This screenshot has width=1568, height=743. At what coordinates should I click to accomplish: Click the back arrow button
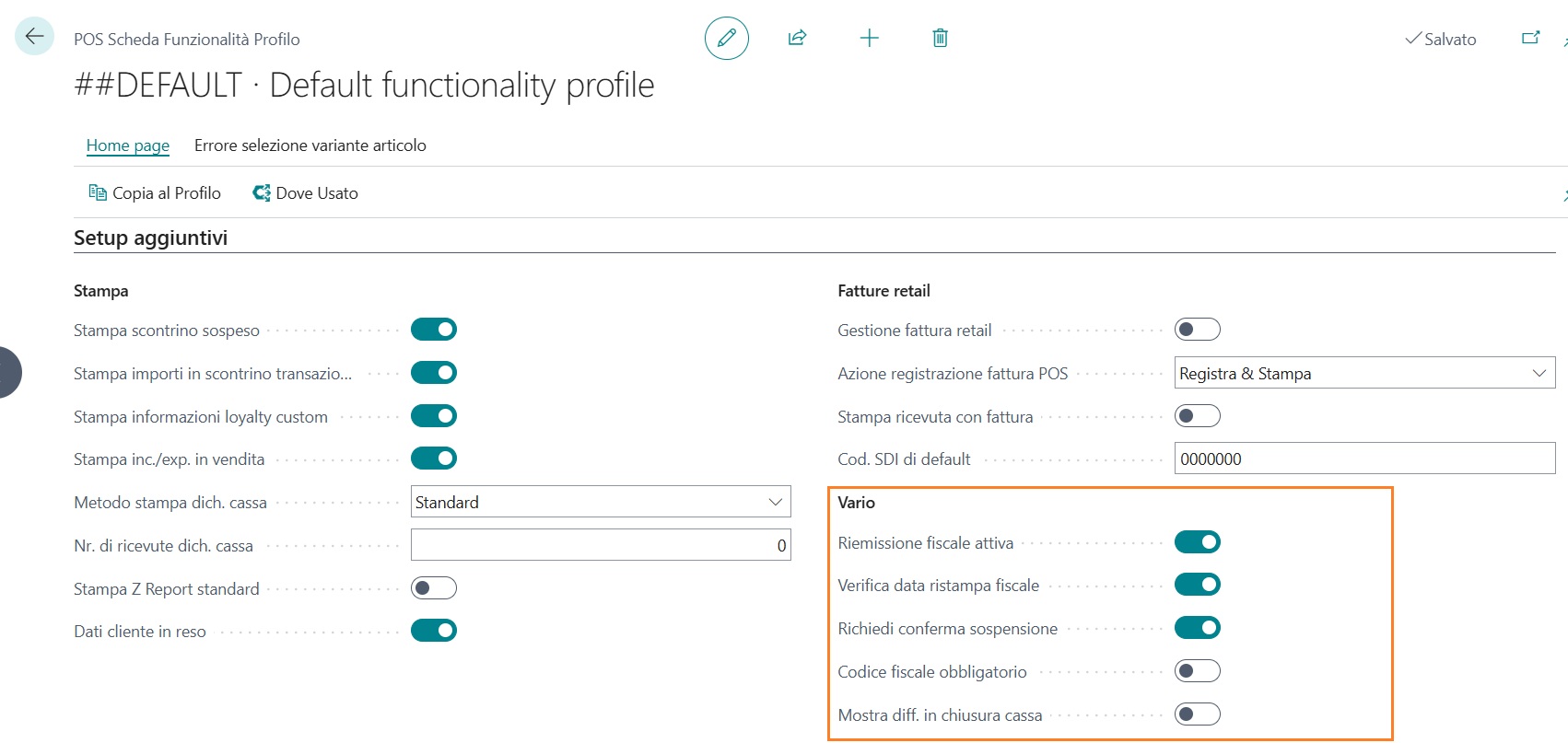tap(34, 37)
